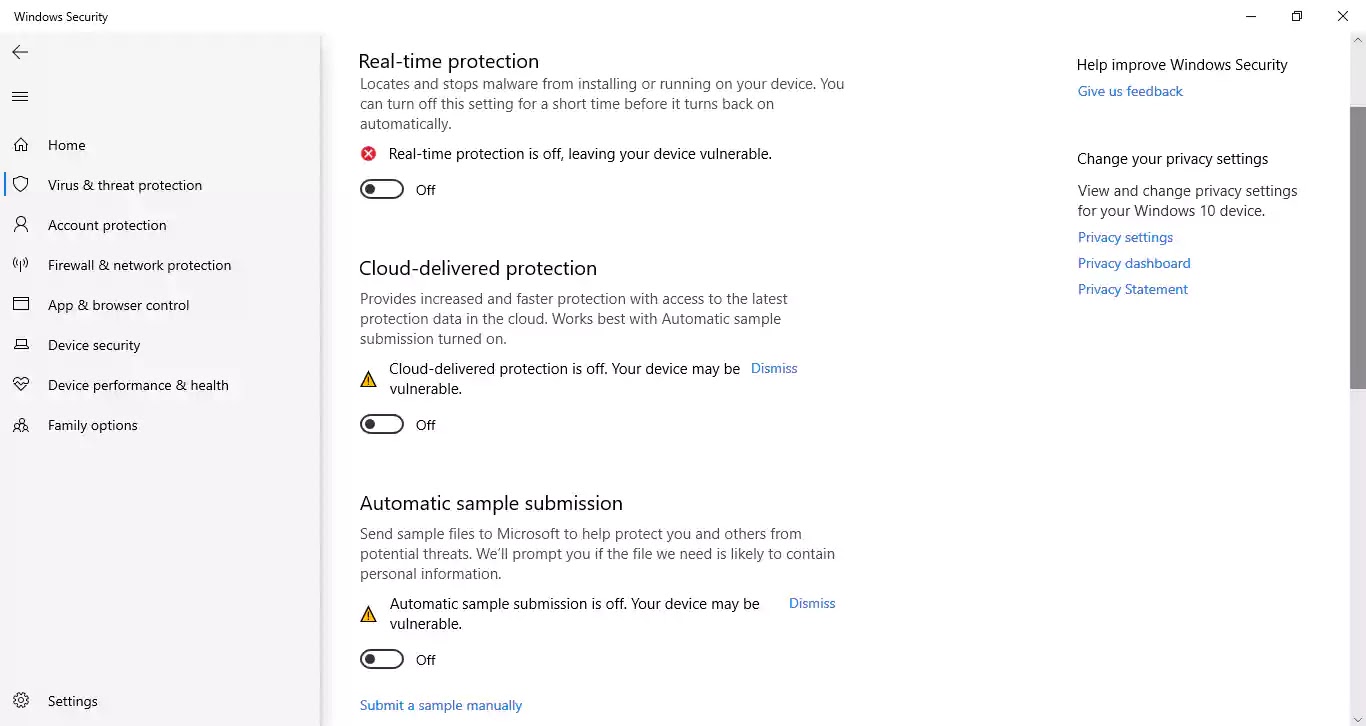The height and width of the screenshot is (726, 1366).
Task: Click the back arrow icon
Action: 20,52
